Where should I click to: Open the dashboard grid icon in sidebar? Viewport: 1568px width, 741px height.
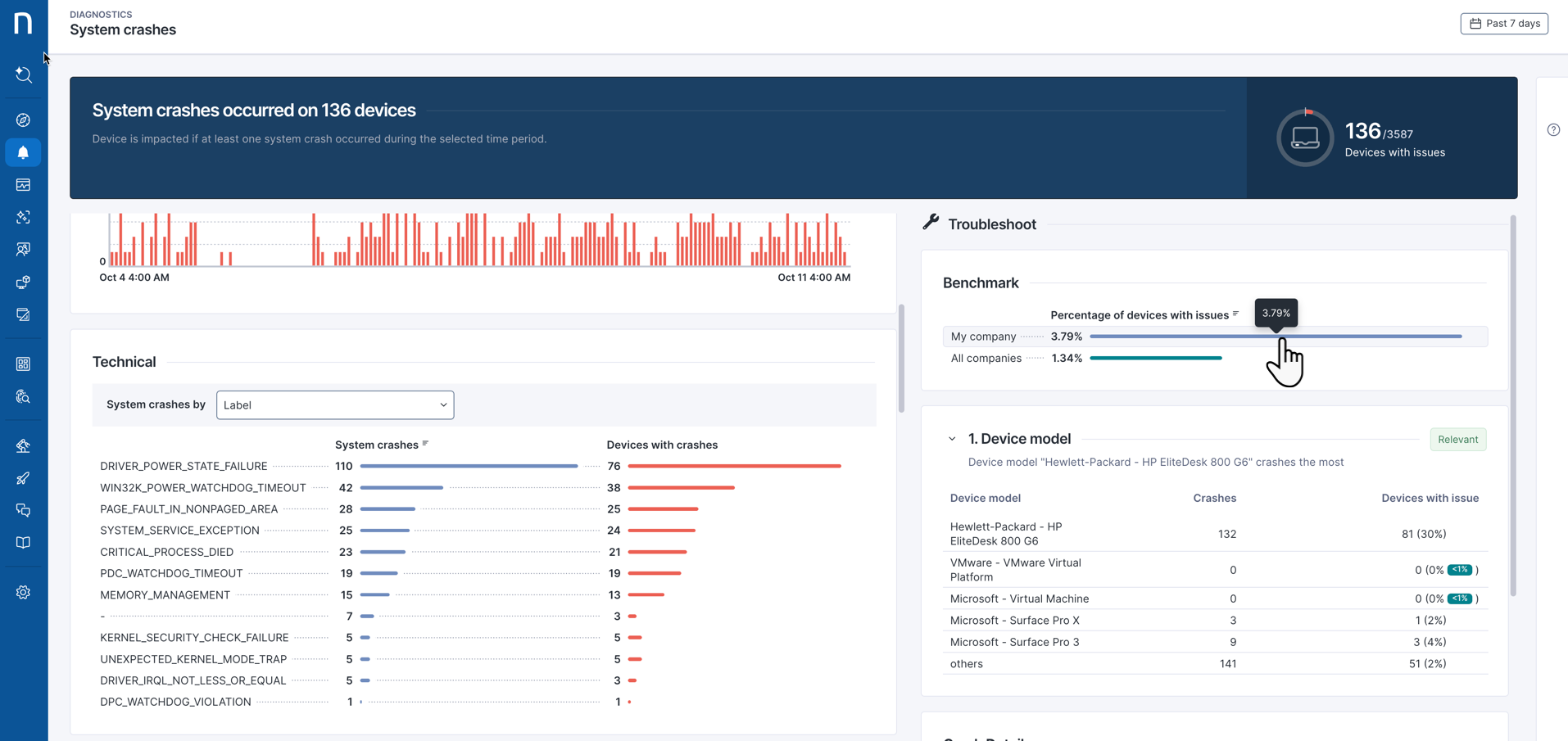click(x=23, y=364)
